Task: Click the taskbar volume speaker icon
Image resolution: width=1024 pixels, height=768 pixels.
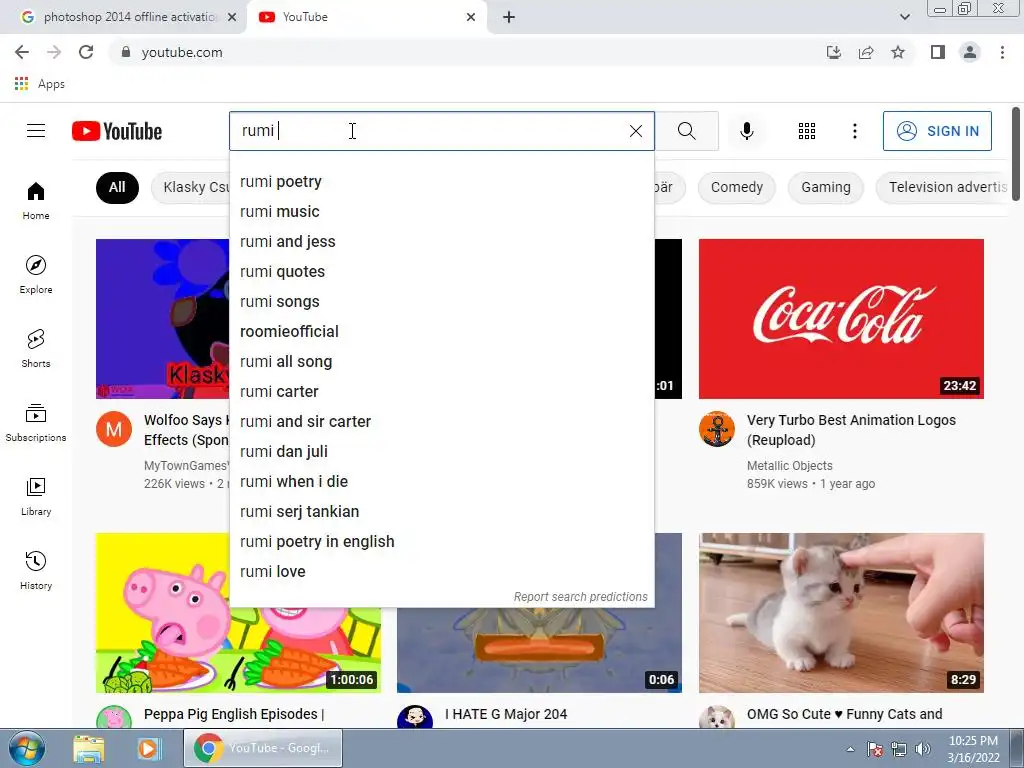Action: 923,749
